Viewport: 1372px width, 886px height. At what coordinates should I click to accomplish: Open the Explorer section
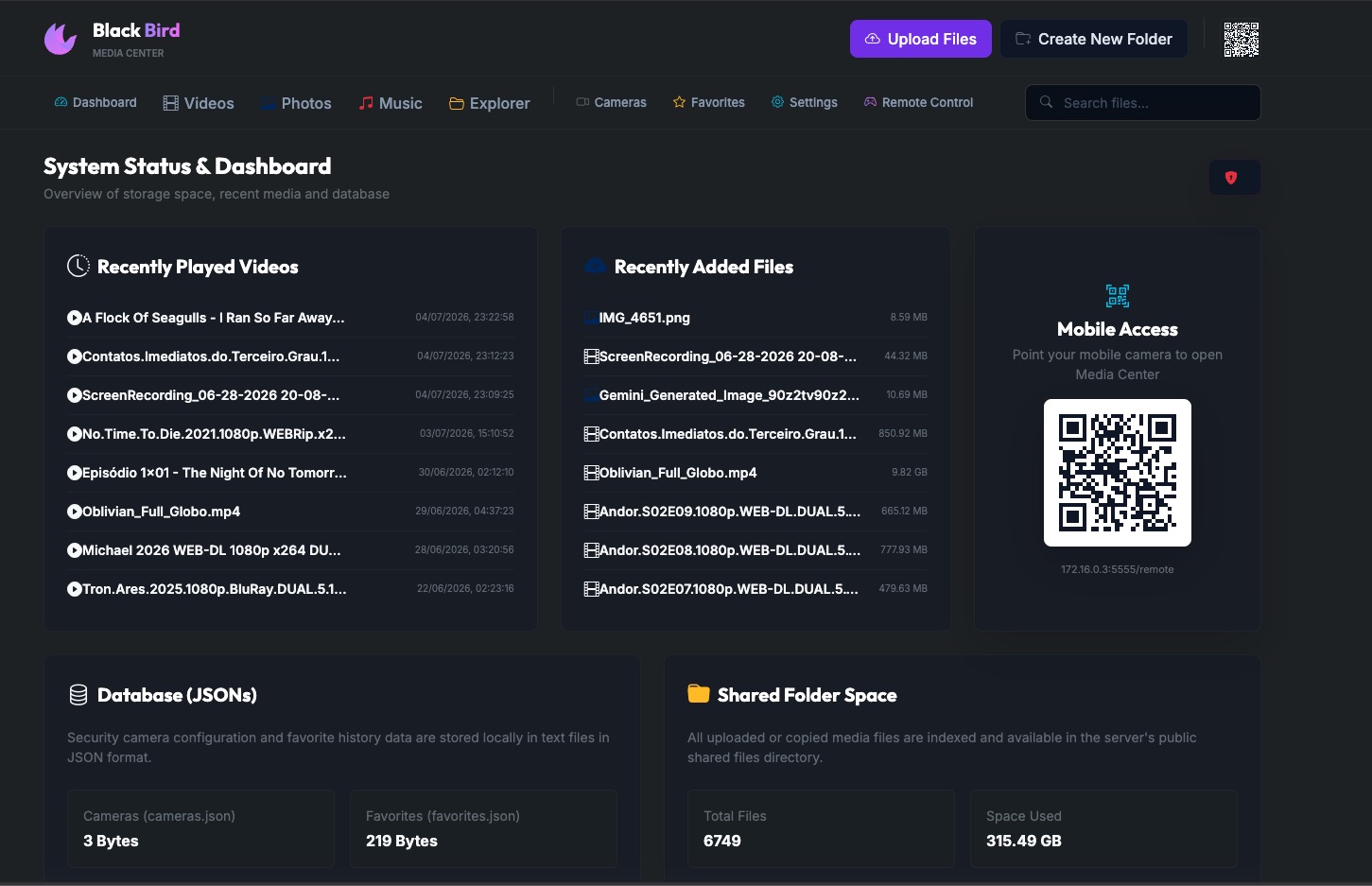coord(490,103)
